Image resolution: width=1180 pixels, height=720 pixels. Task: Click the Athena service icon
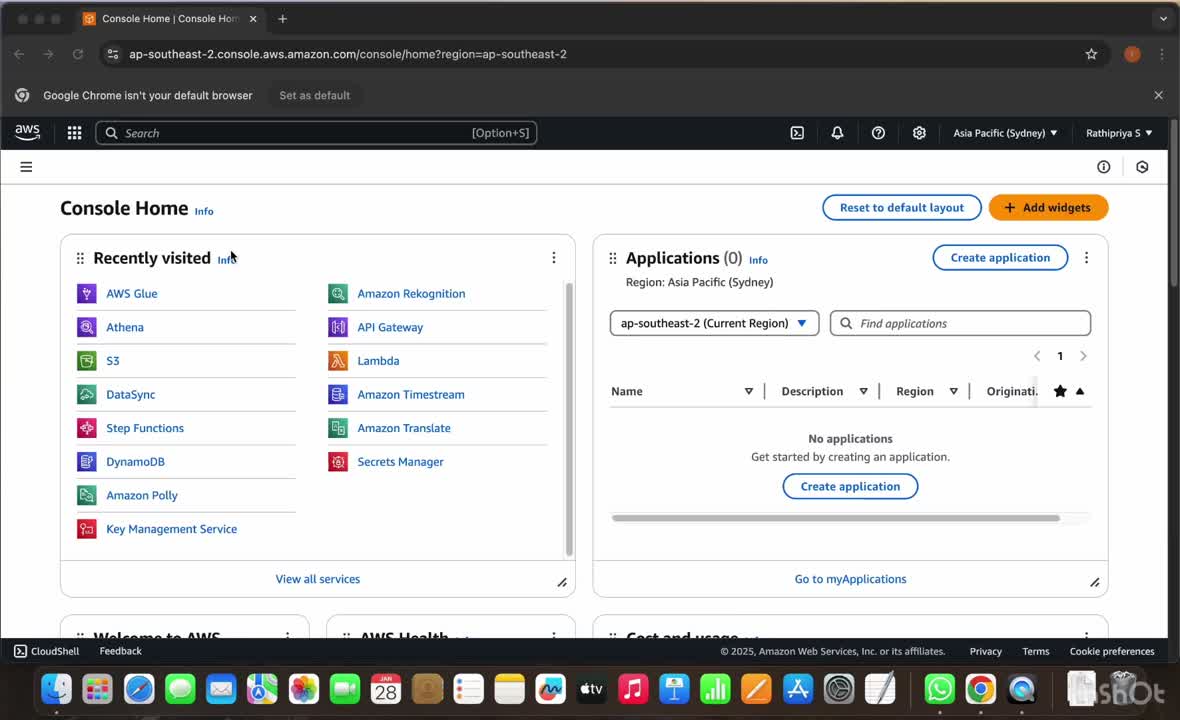87,327
